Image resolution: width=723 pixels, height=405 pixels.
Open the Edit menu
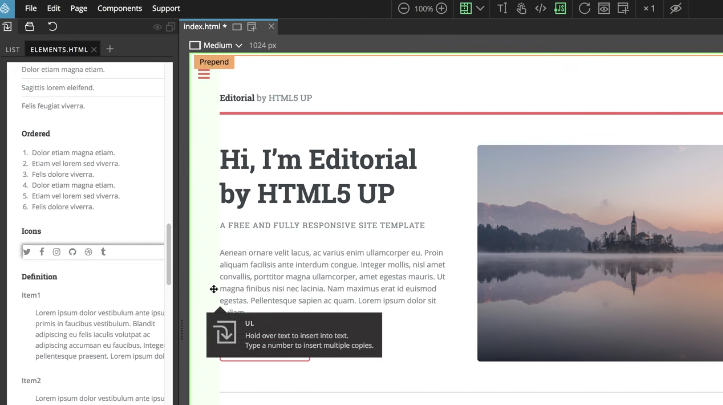pyautogui.click(x=53, y=8)
